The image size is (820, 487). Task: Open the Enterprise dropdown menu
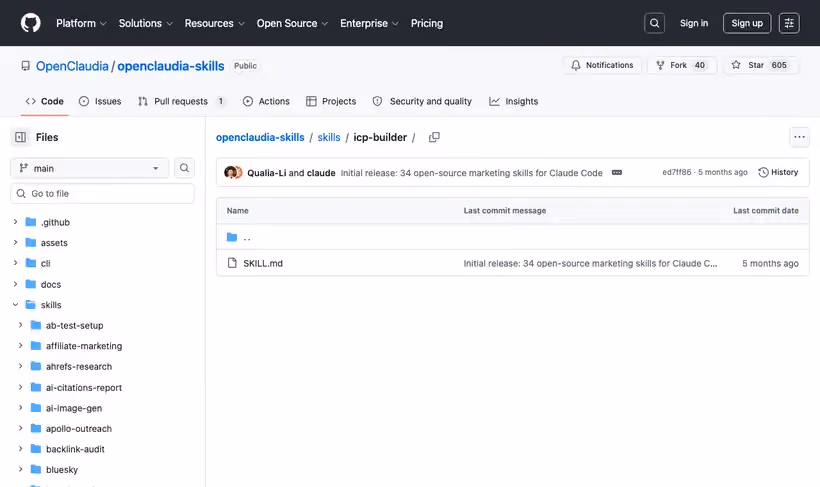[x=369, y=23]
